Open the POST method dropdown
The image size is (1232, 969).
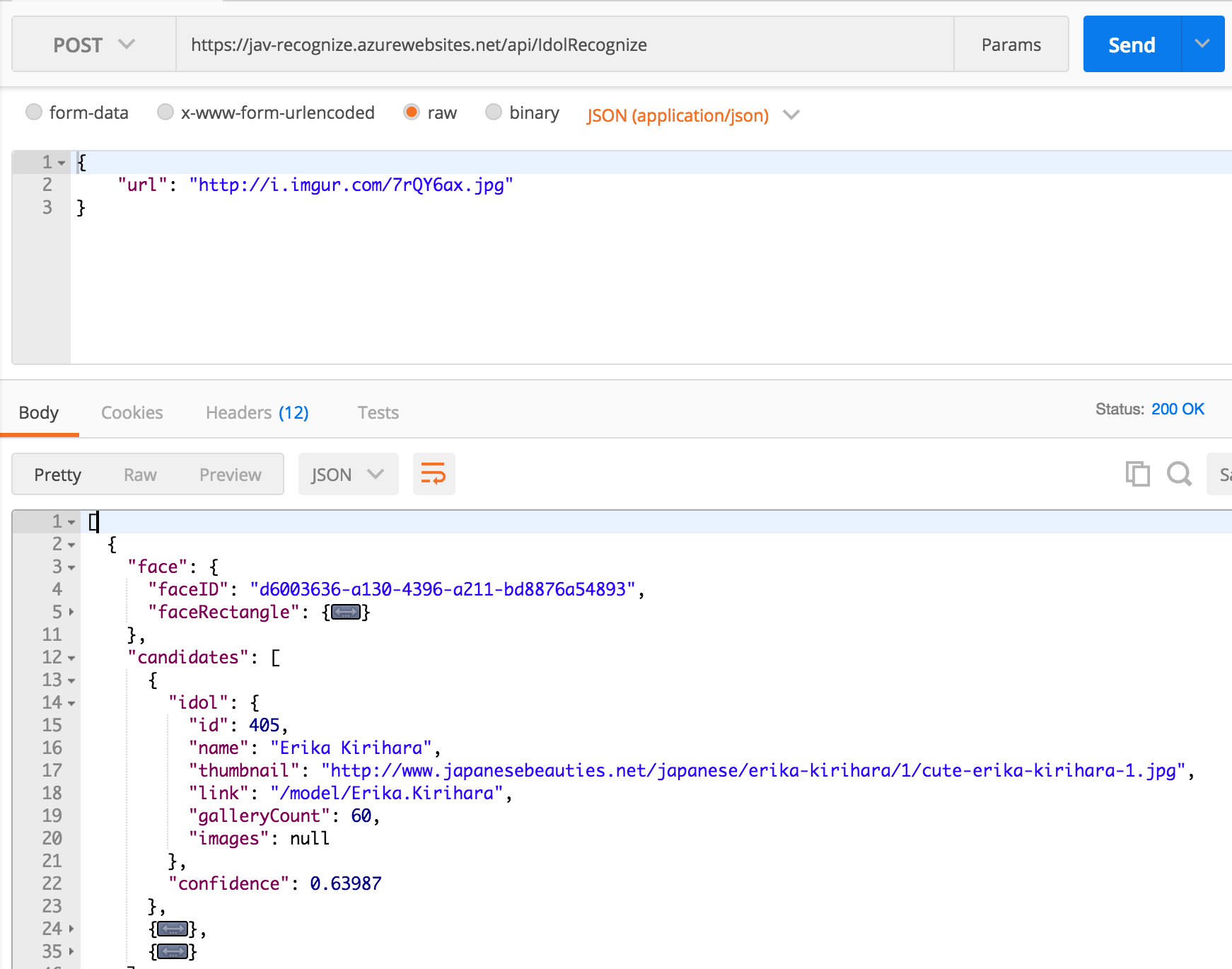click(93, 45)
